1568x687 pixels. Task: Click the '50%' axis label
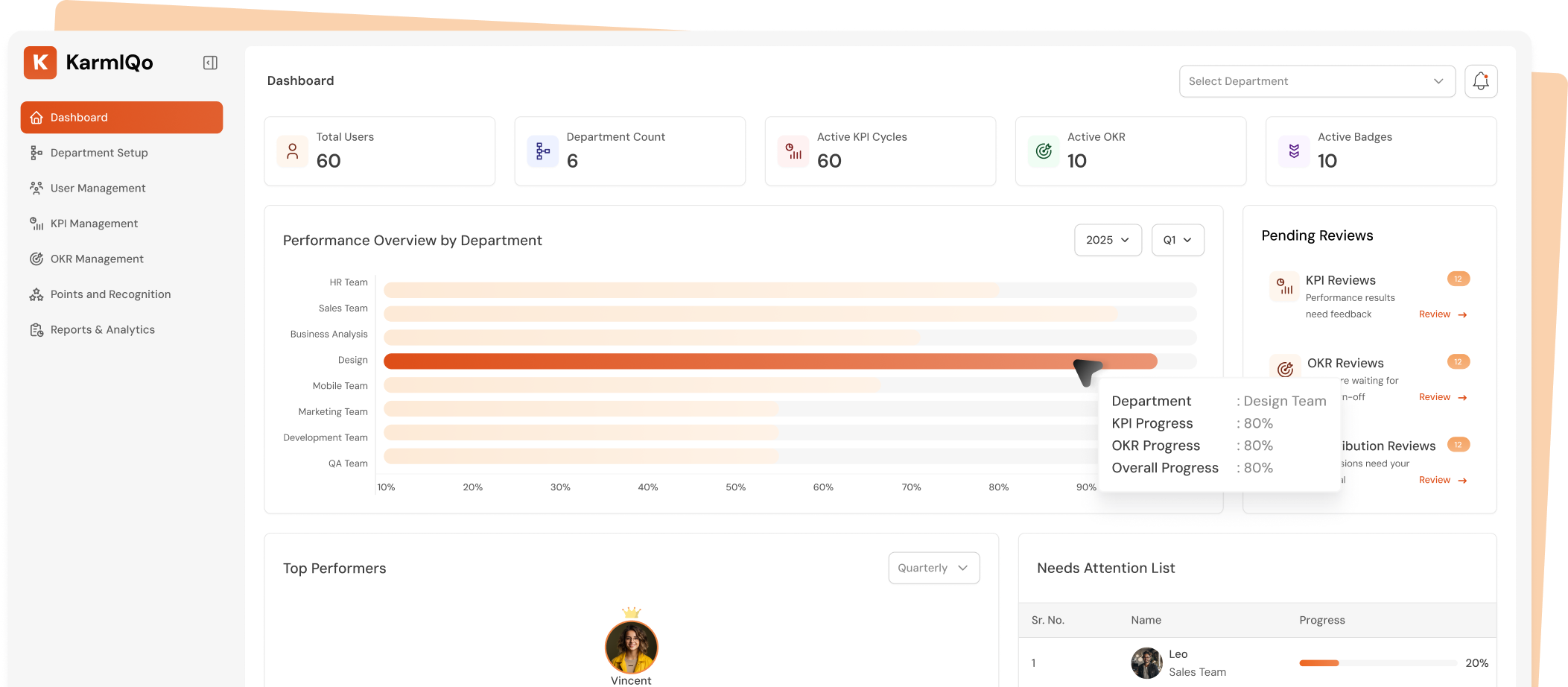pos(736,487)
